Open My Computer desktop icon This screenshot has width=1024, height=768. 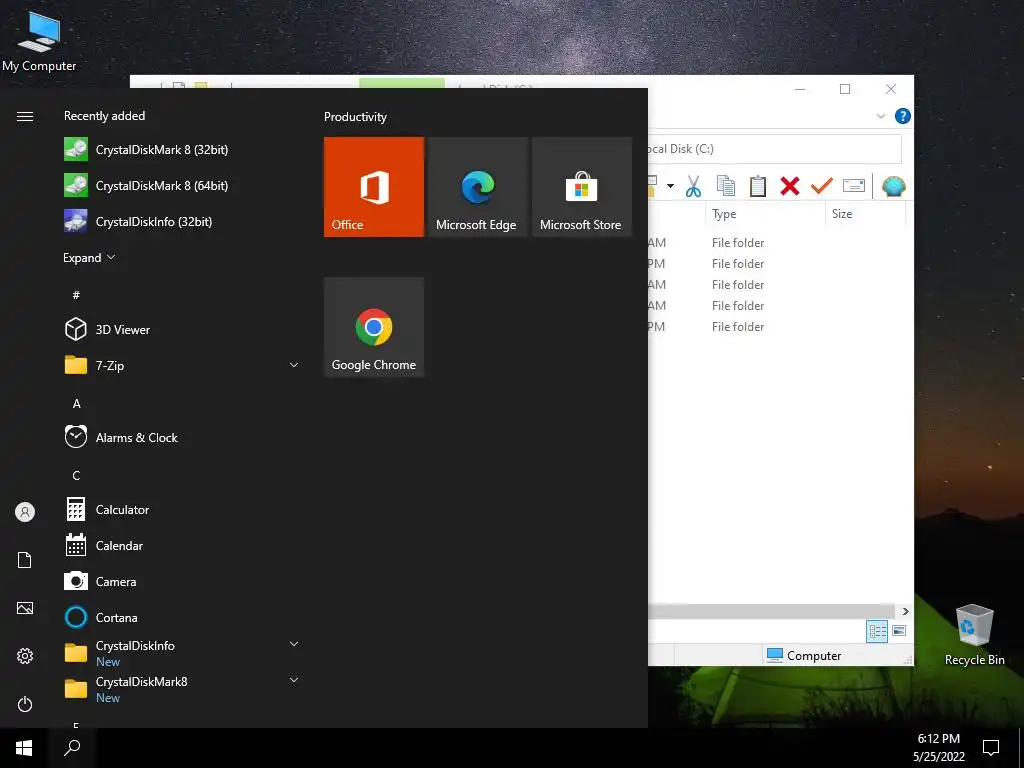click(39, 41)
